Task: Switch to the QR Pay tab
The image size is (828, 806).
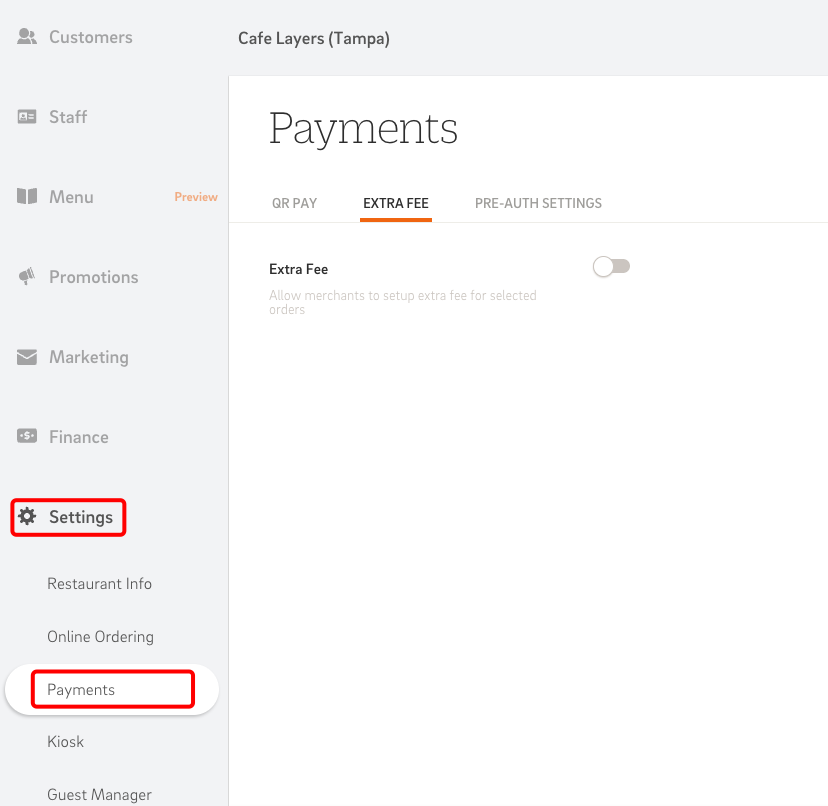Action: coord(294,203)
